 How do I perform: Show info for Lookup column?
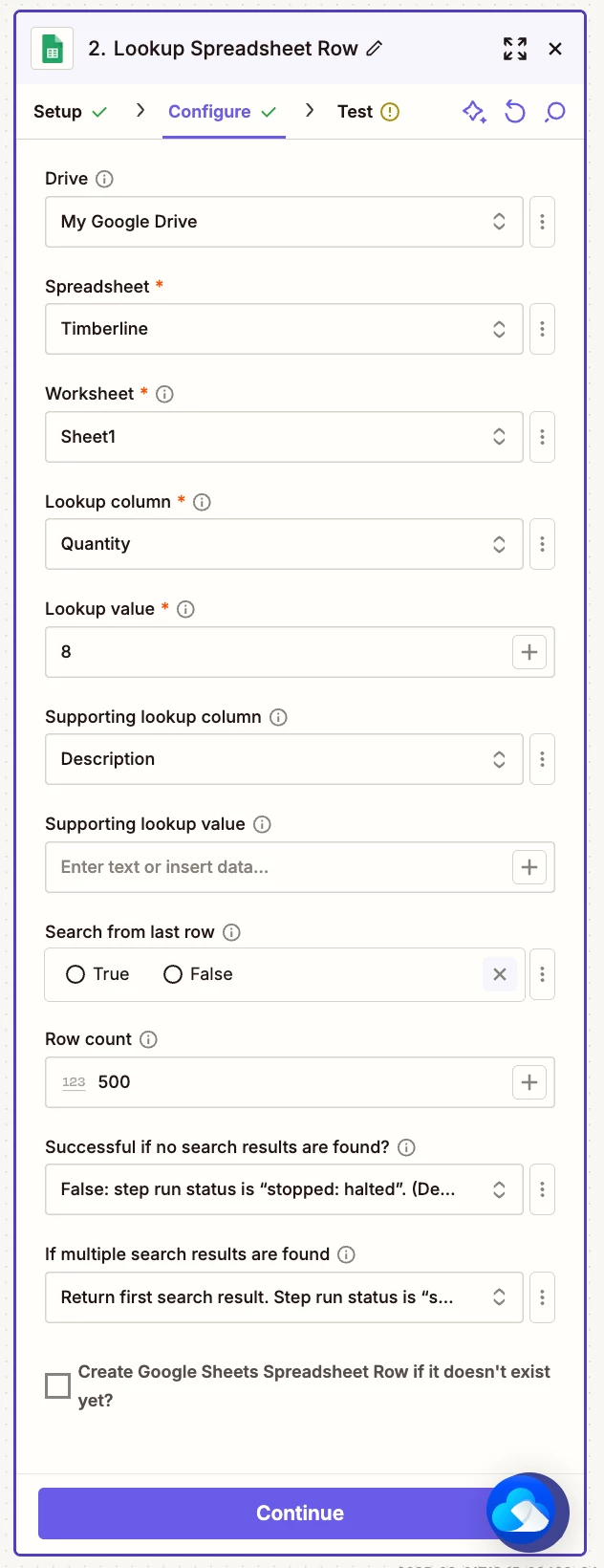202,502
